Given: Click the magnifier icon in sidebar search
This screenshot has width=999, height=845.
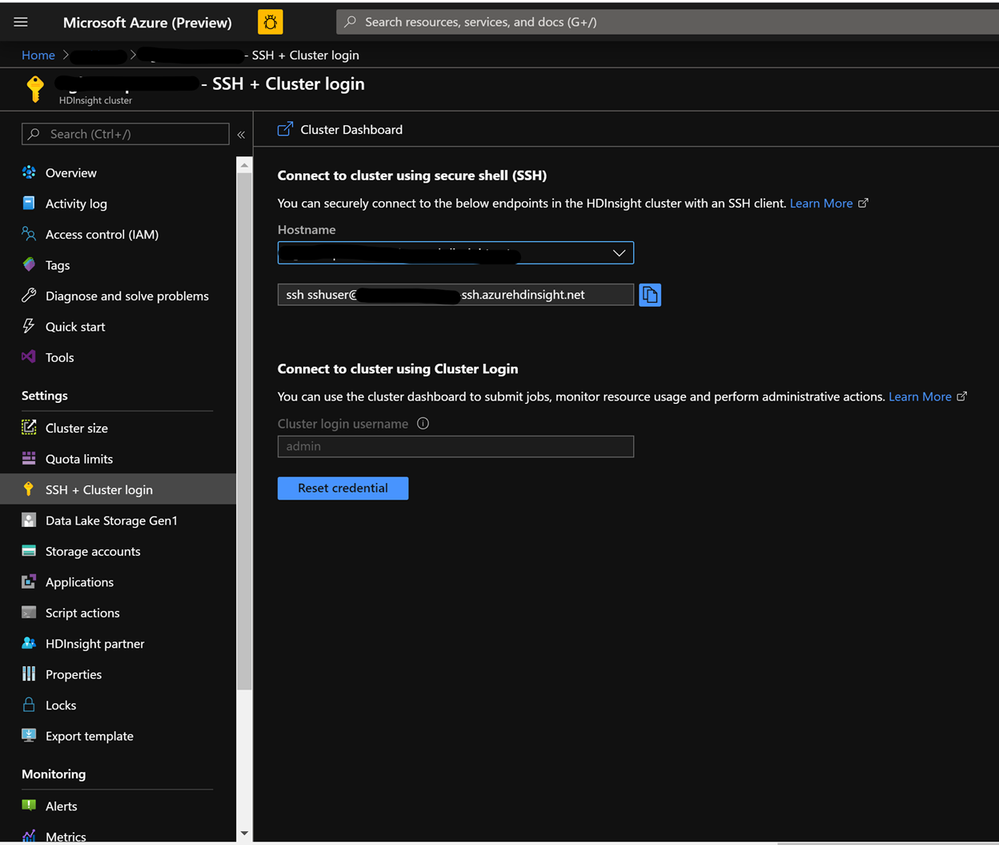Looking at the screenshot, I should click(x=34, y=134).
